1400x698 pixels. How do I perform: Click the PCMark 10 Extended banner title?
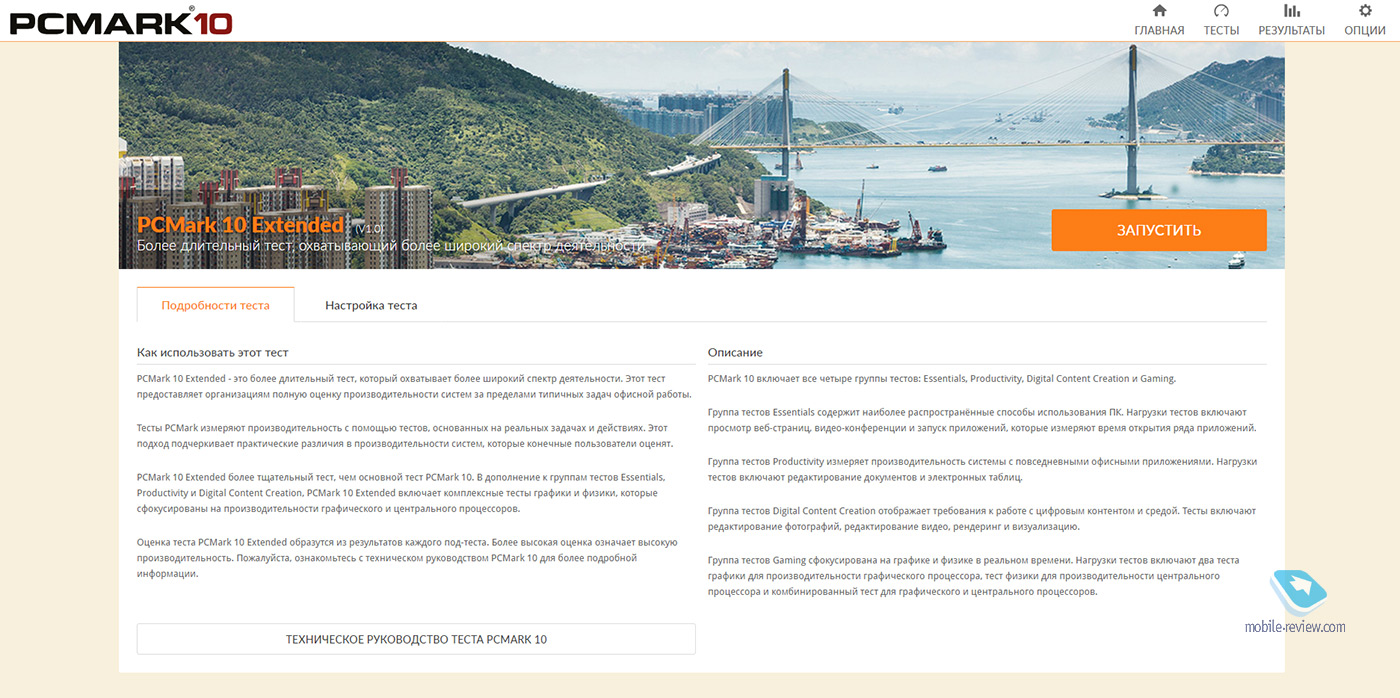click(x=240, y=224)
